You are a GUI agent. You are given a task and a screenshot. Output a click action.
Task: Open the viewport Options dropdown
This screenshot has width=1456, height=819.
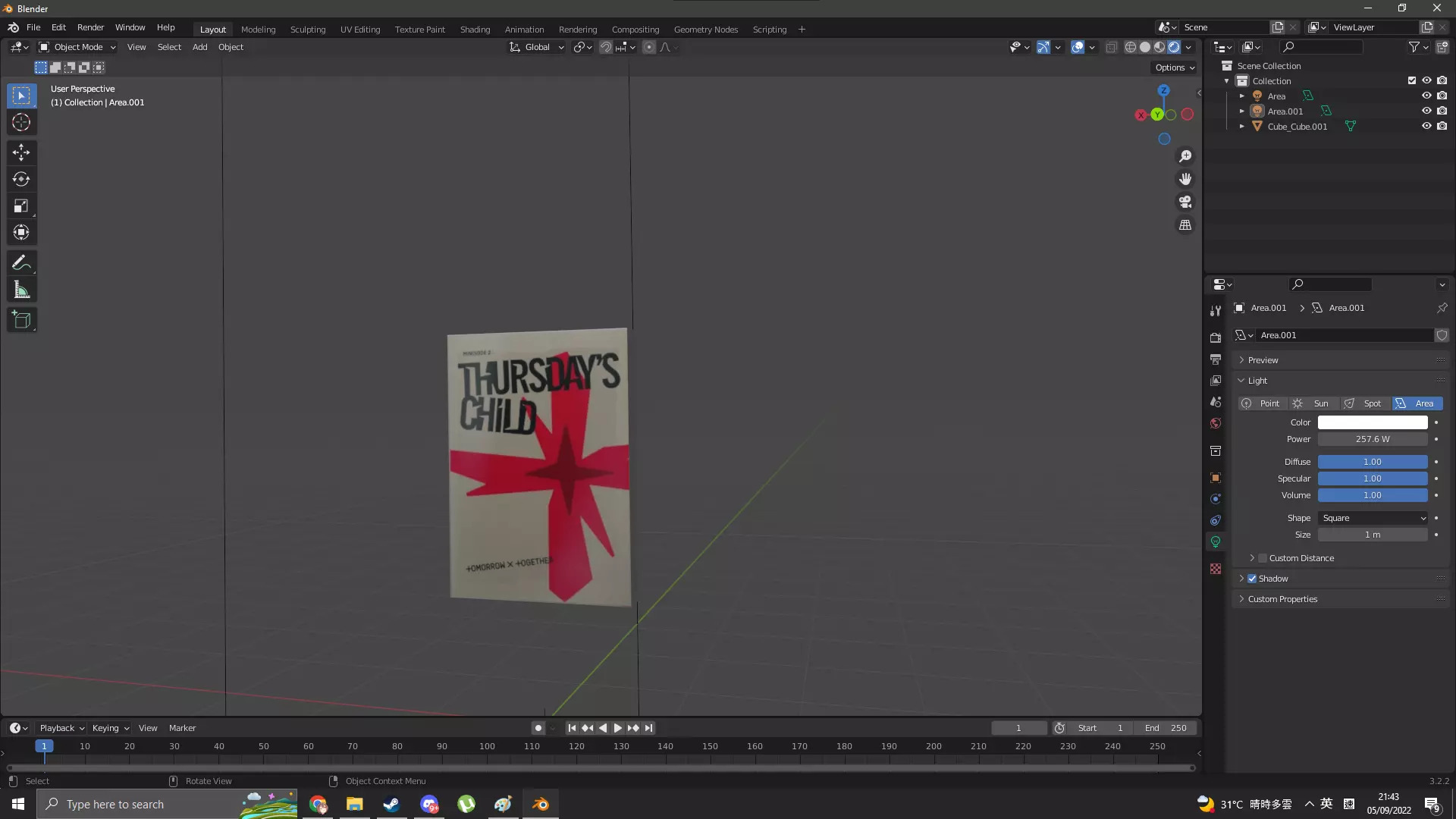pos(1175,67)
